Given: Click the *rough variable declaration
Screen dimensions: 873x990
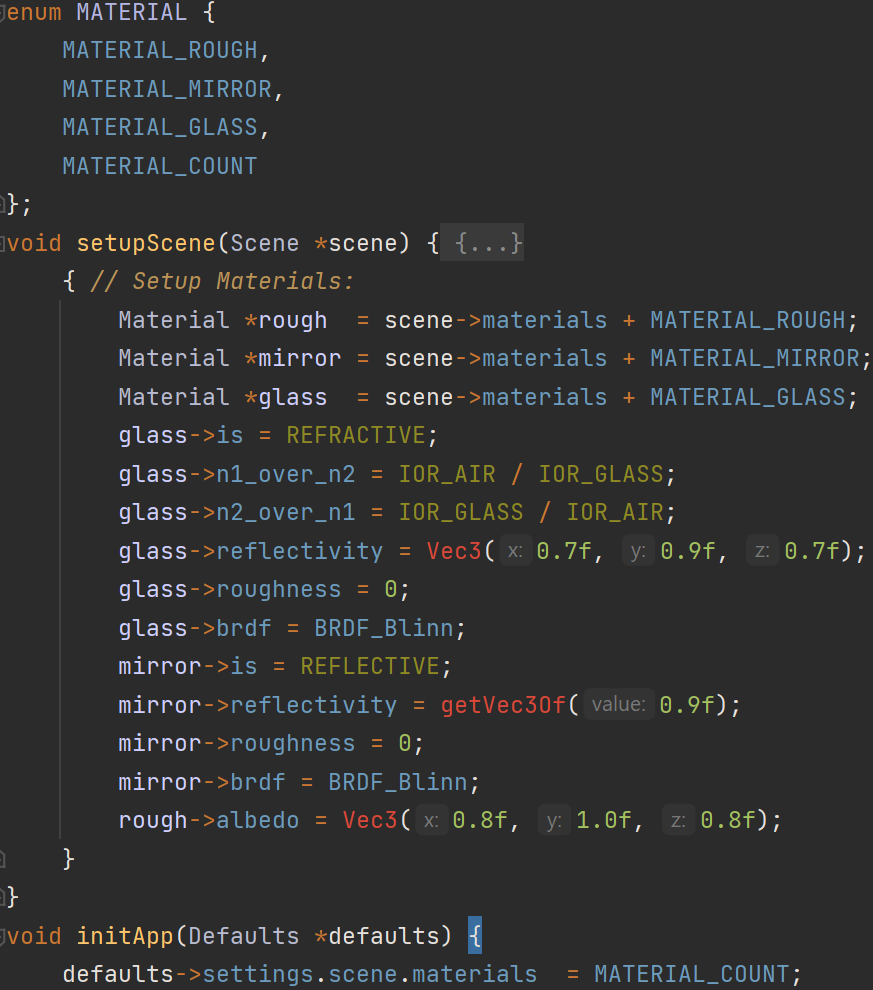Looking at the screenshot, I should pos(286,320).
